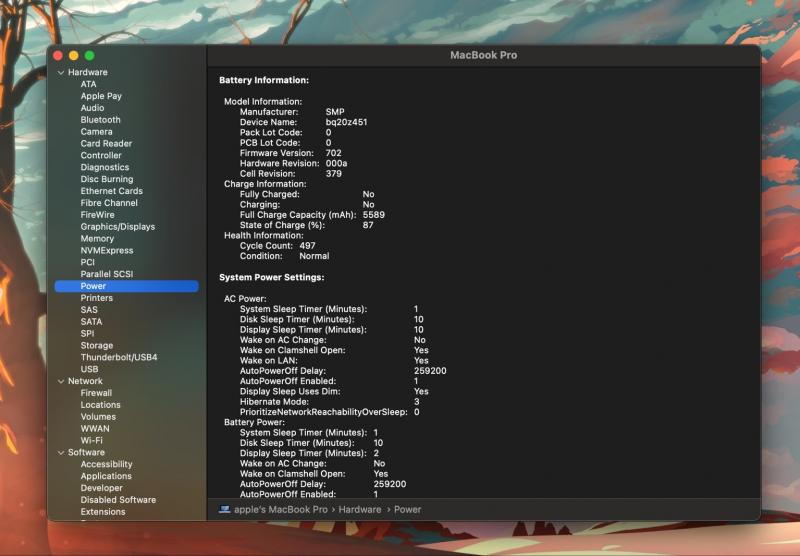Open the Graphics/Displays hardware item

pos(118,227)
